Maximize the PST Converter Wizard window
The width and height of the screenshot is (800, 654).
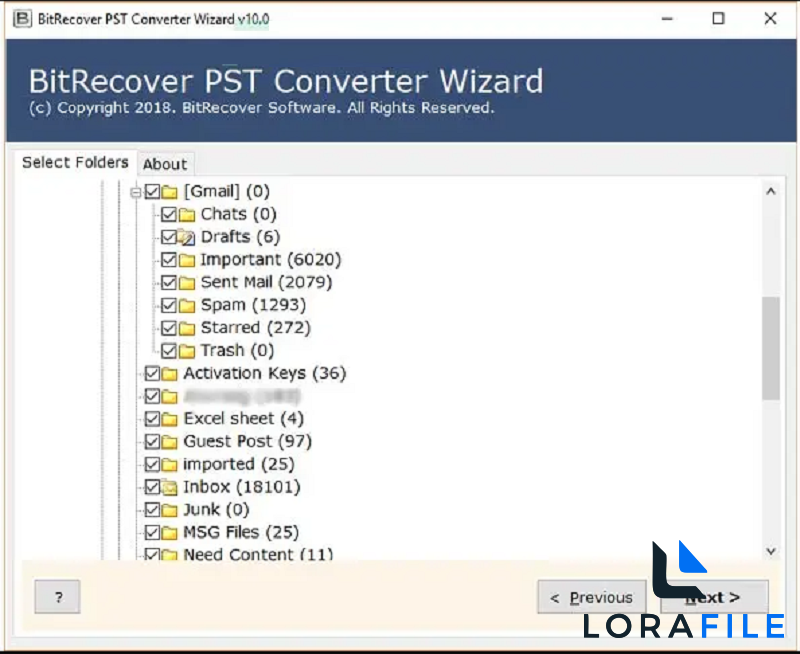pyautogui.click(x=718, y=19)
